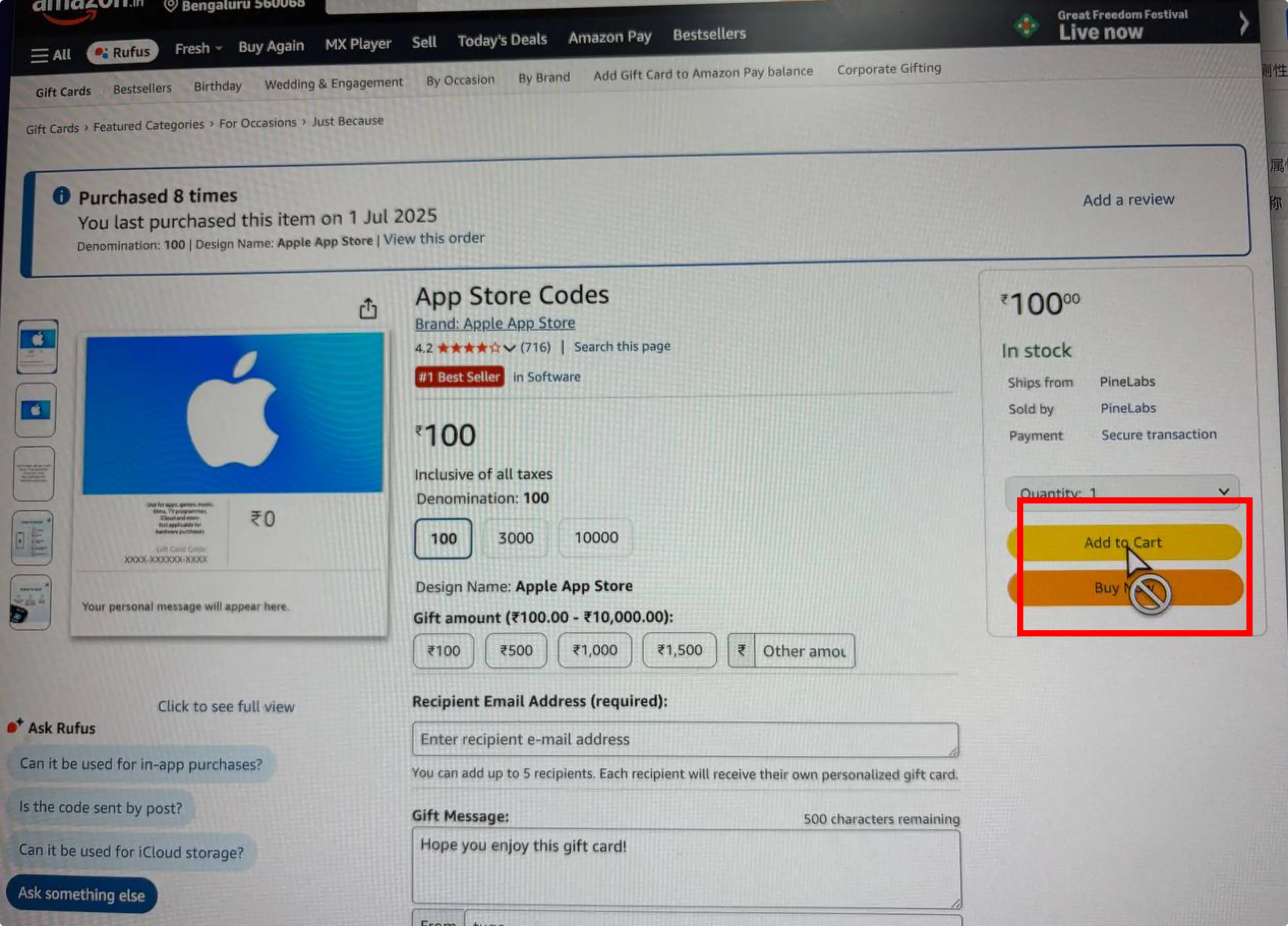
Task: Select the second small Apple card thumbnail
Action: tap(36, 410)
